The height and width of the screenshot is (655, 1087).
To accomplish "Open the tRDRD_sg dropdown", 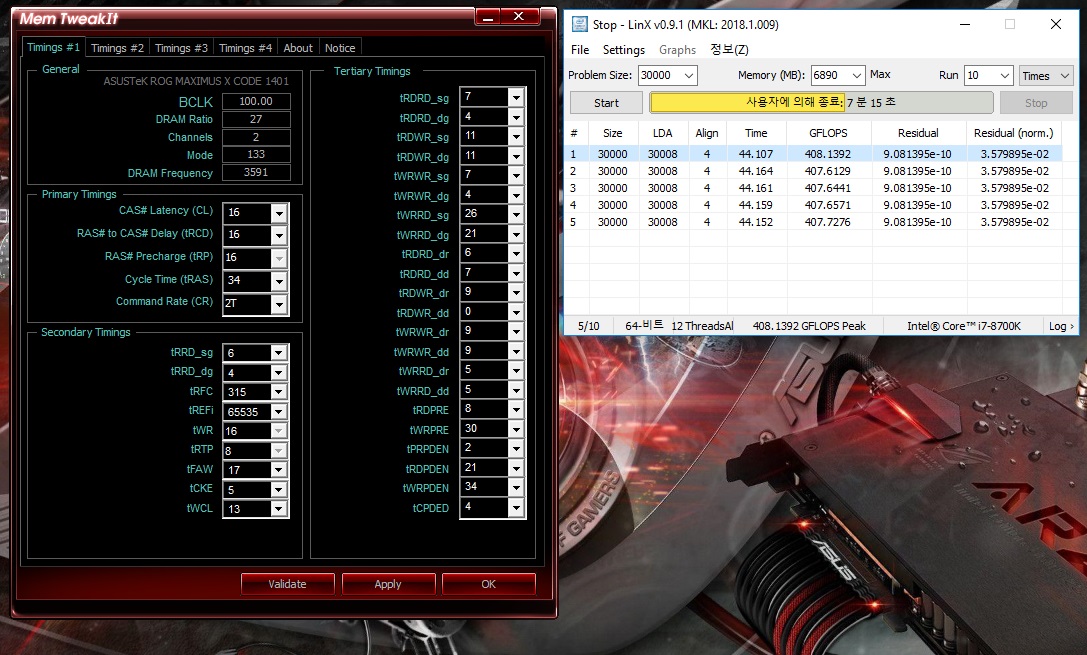I will coord(516,98).
